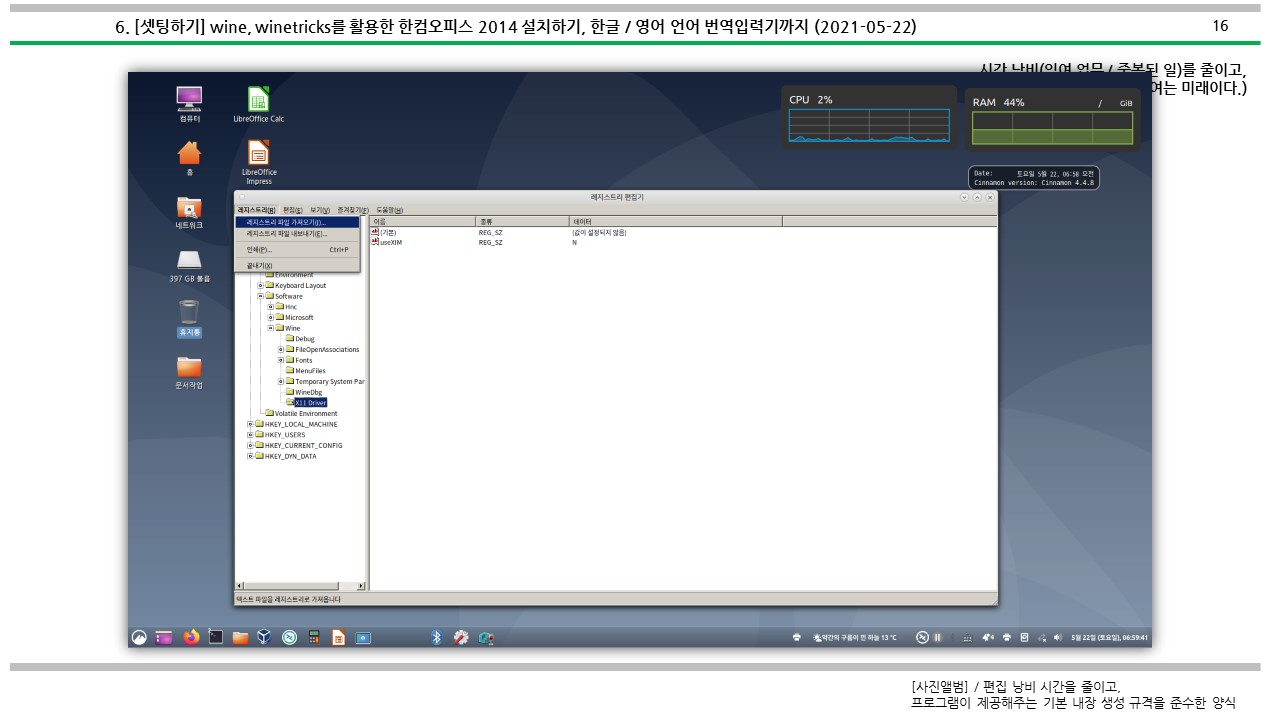Image resolution: width=1280 pixels, height=720 pixels.
Task: Open the file manager panel icon
Action: [240, 637]
